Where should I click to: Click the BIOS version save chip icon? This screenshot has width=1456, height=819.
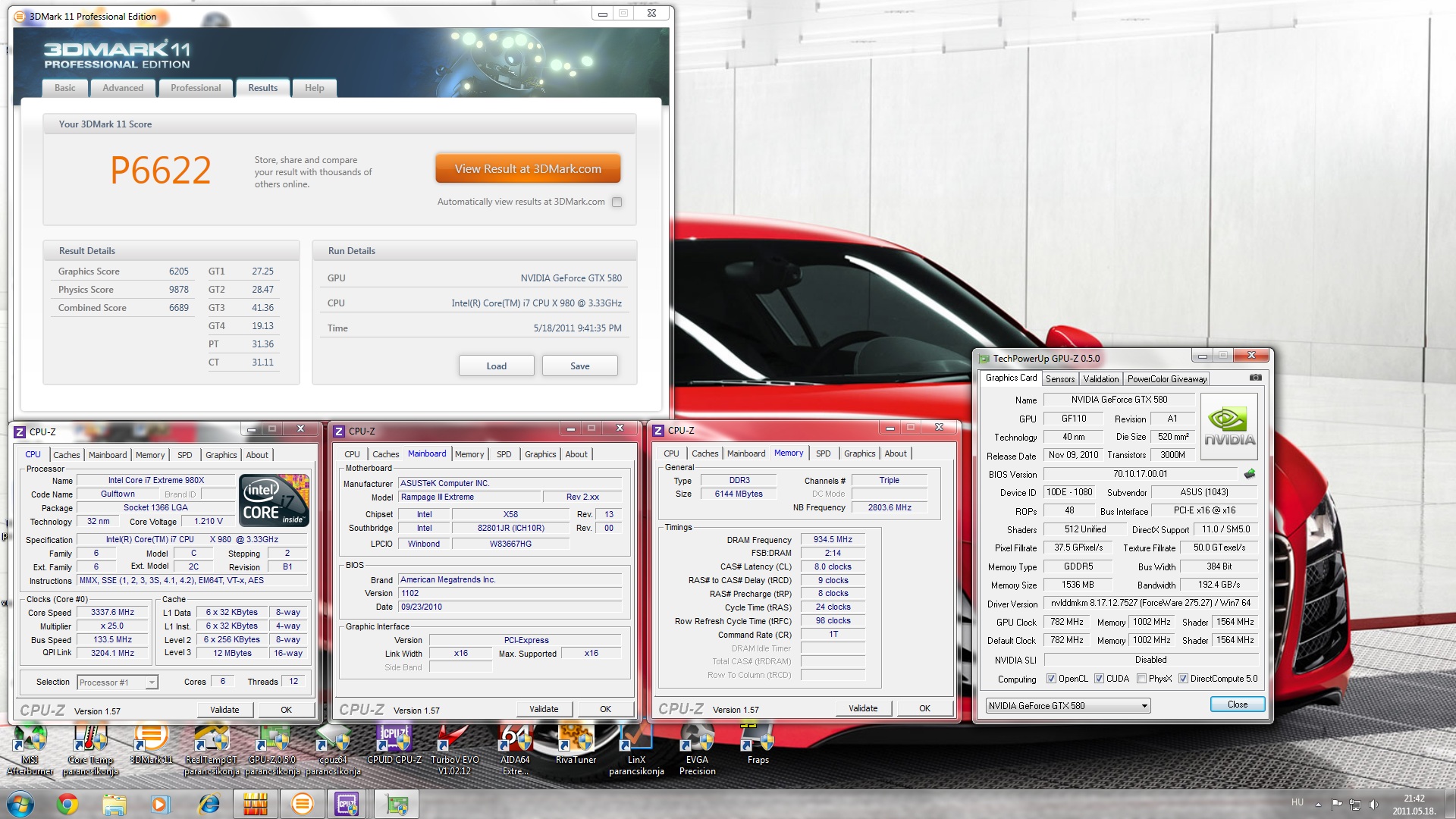1249,474
